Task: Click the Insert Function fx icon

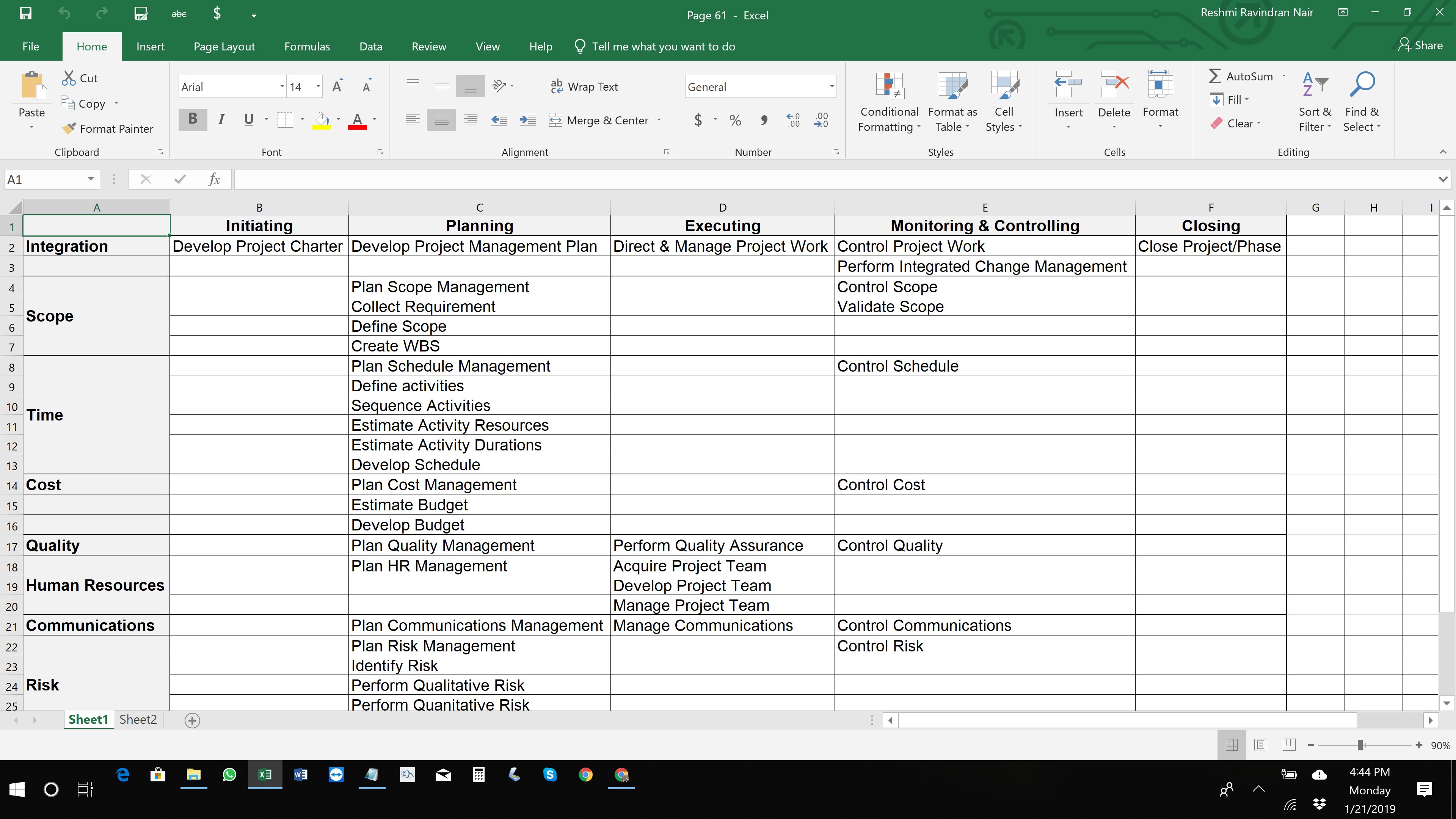Action: (x=214, y=180)
